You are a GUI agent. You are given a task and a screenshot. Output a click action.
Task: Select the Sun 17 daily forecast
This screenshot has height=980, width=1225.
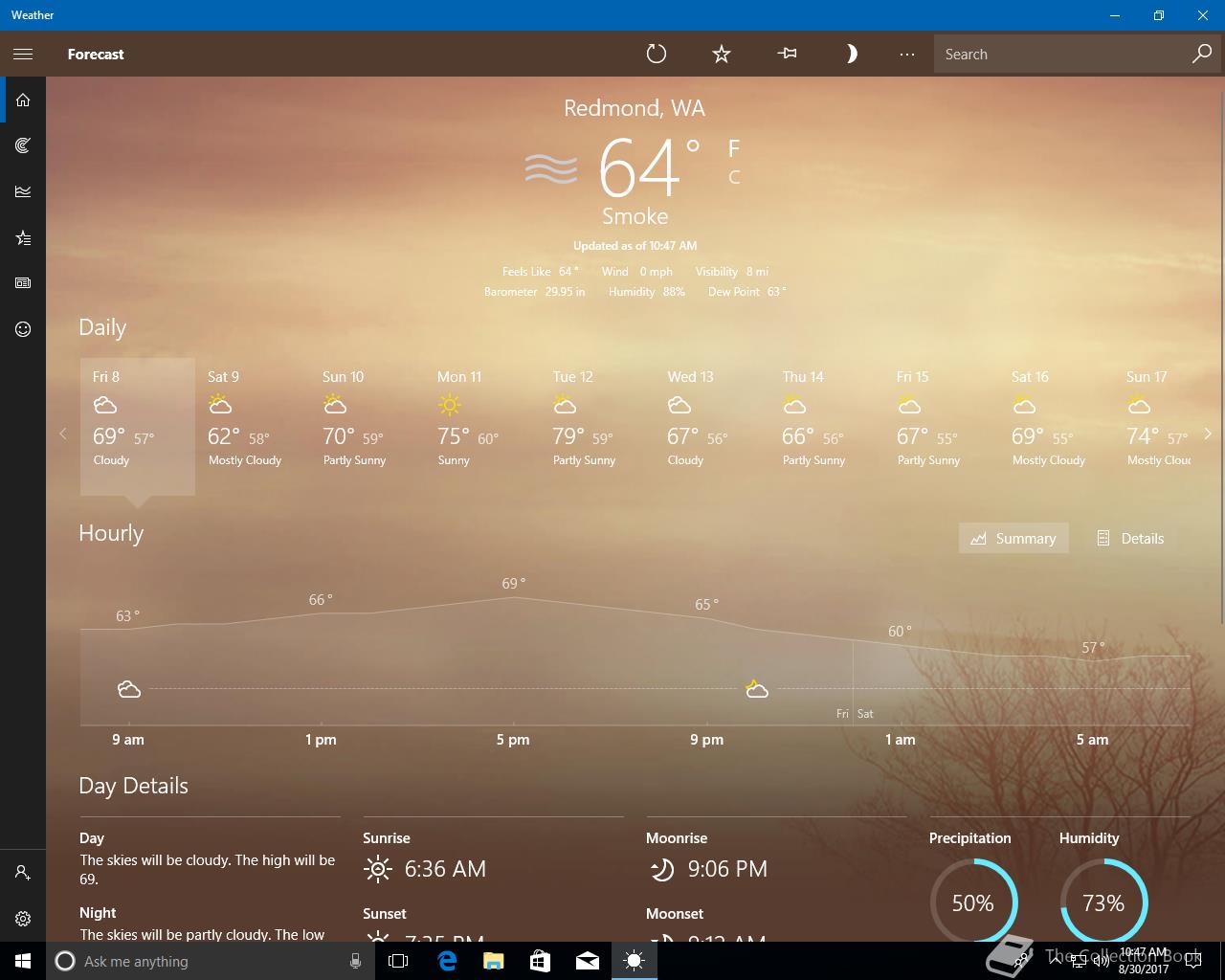click(1154, 426)
